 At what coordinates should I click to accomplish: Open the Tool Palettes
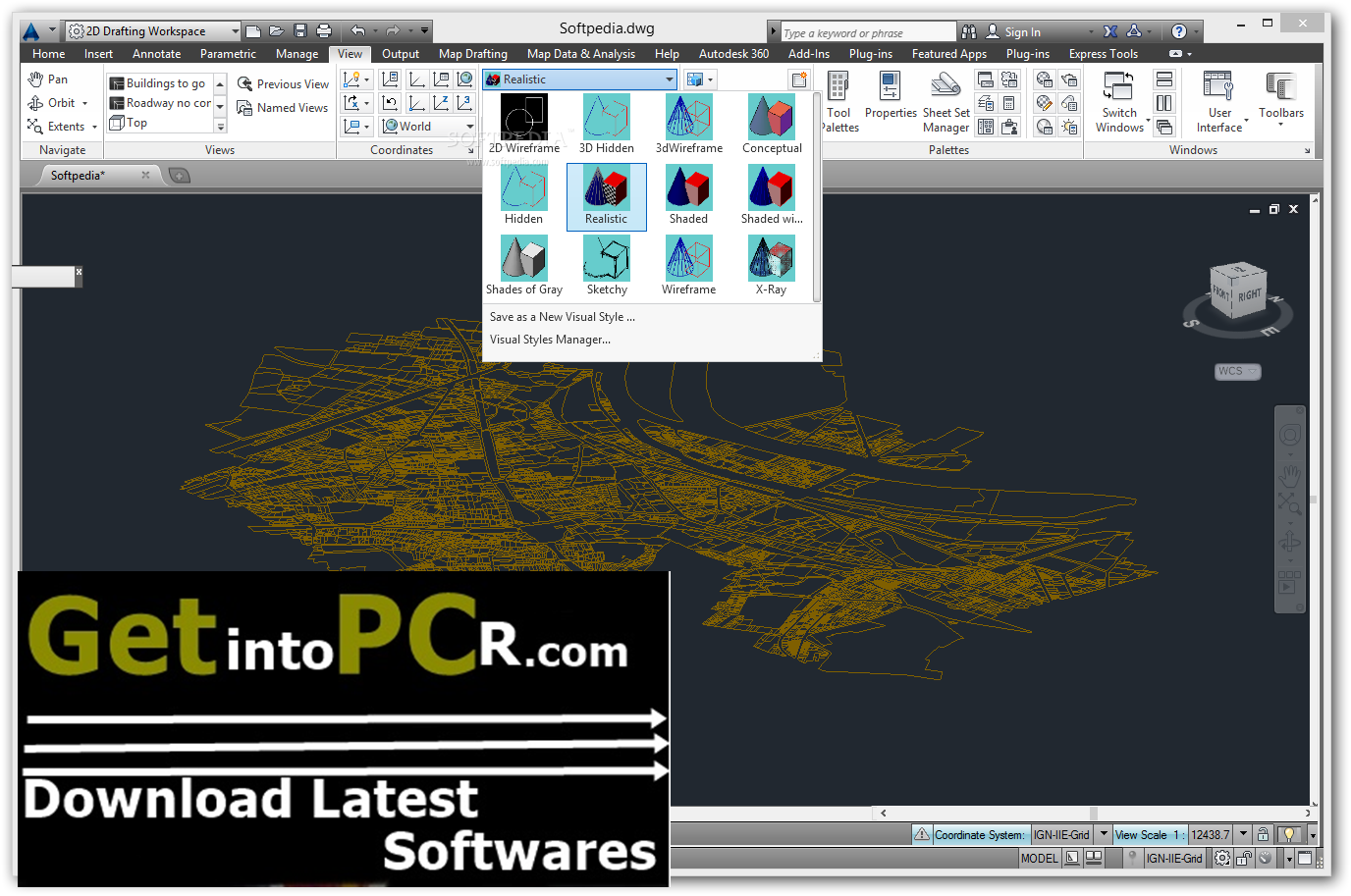pyautogui.click(x=839, y=102)
